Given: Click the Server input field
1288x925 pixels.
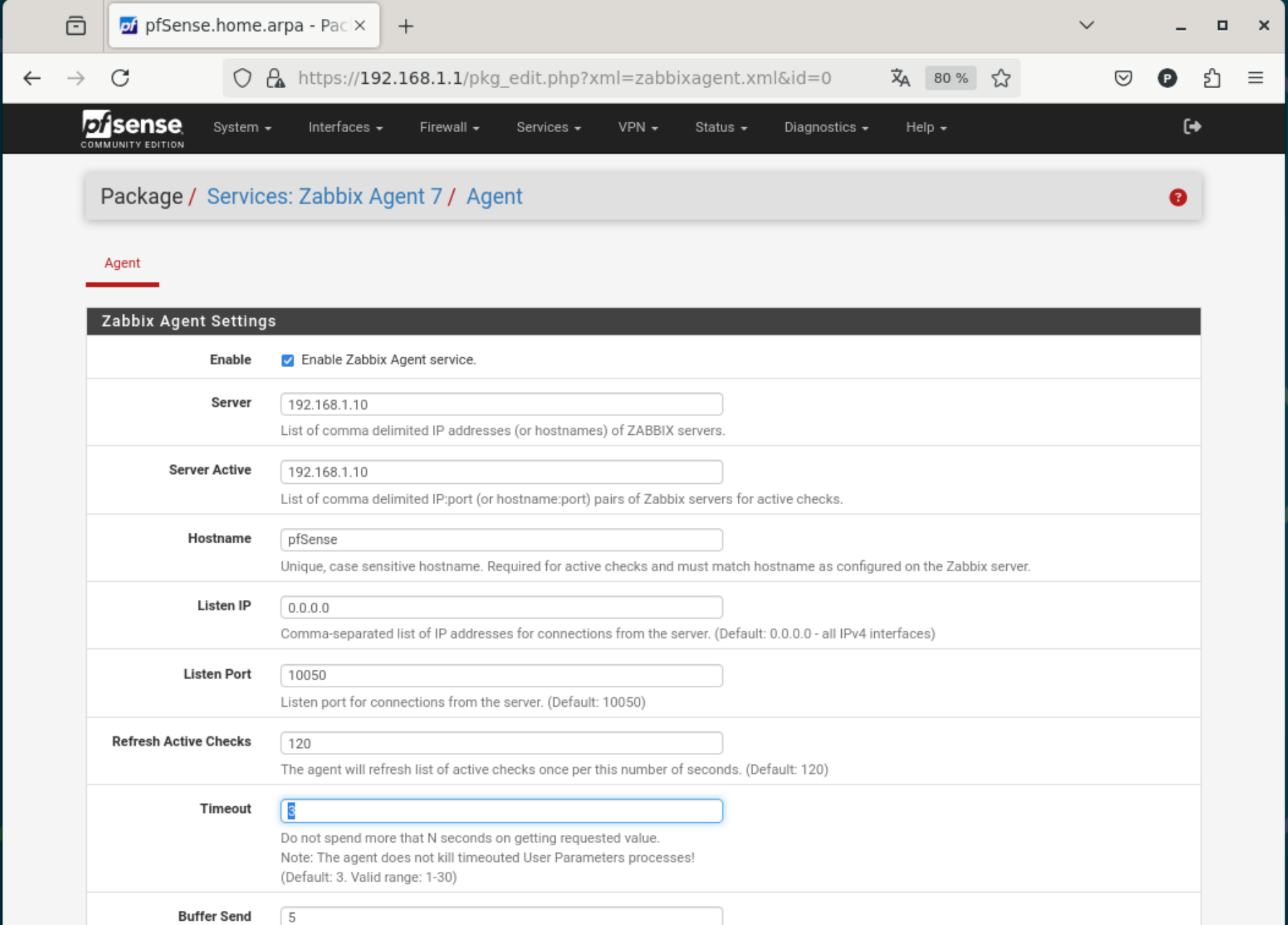Looking at the screenshot, I should [x=501, y=404].
